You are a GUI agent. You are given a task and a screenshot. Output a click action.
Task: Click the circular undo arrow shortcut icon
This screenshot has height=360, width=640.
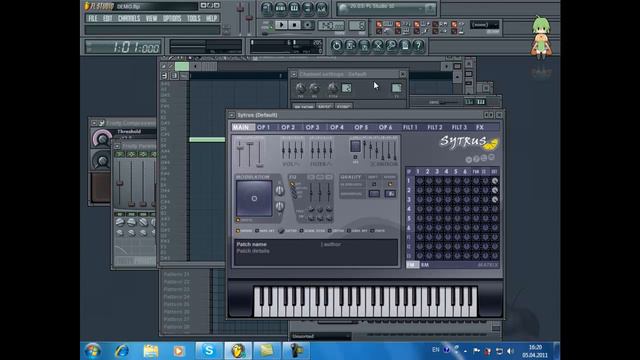pos(336,45)
